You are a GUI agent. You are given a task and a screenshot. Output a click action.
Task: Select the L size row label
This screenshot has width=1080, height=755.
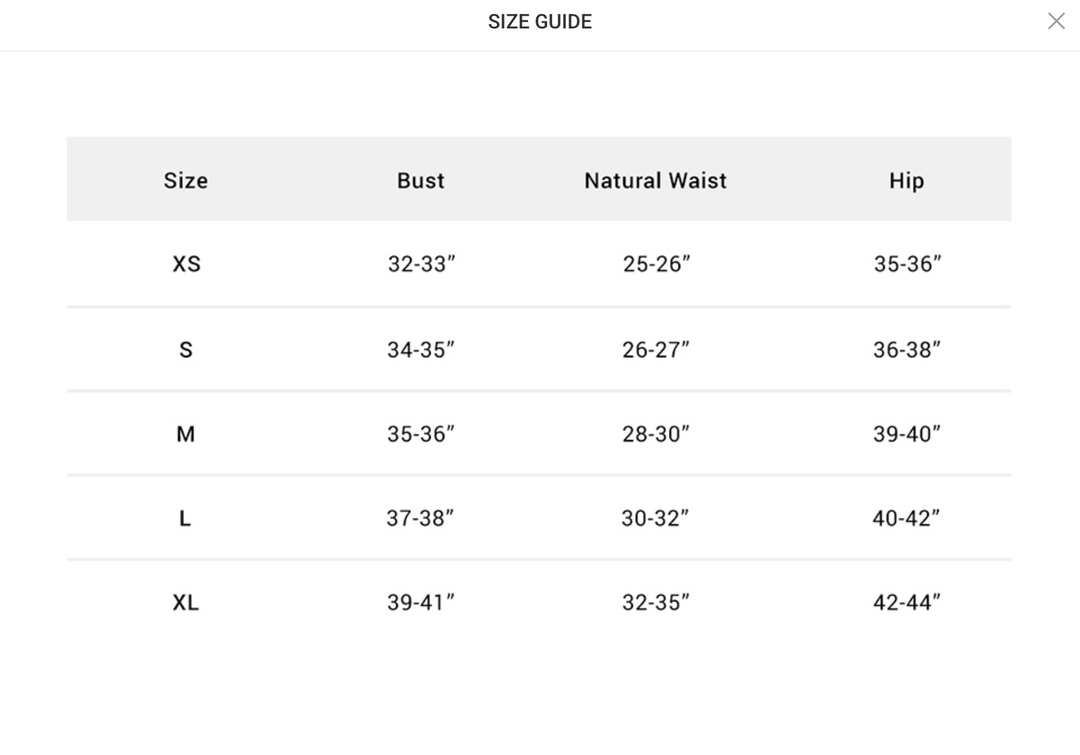coord(185,518)
